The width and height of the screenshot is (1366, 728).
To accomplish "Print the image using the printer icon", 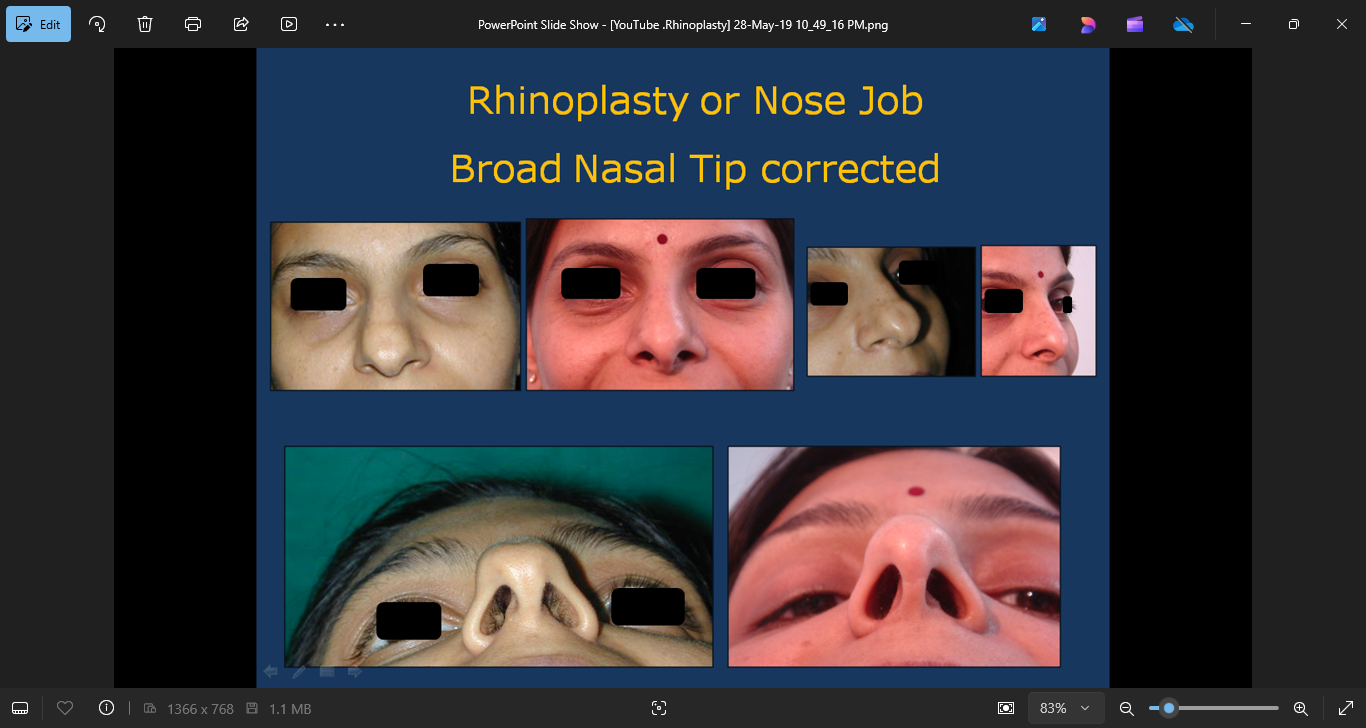I will tap(193, 24).
